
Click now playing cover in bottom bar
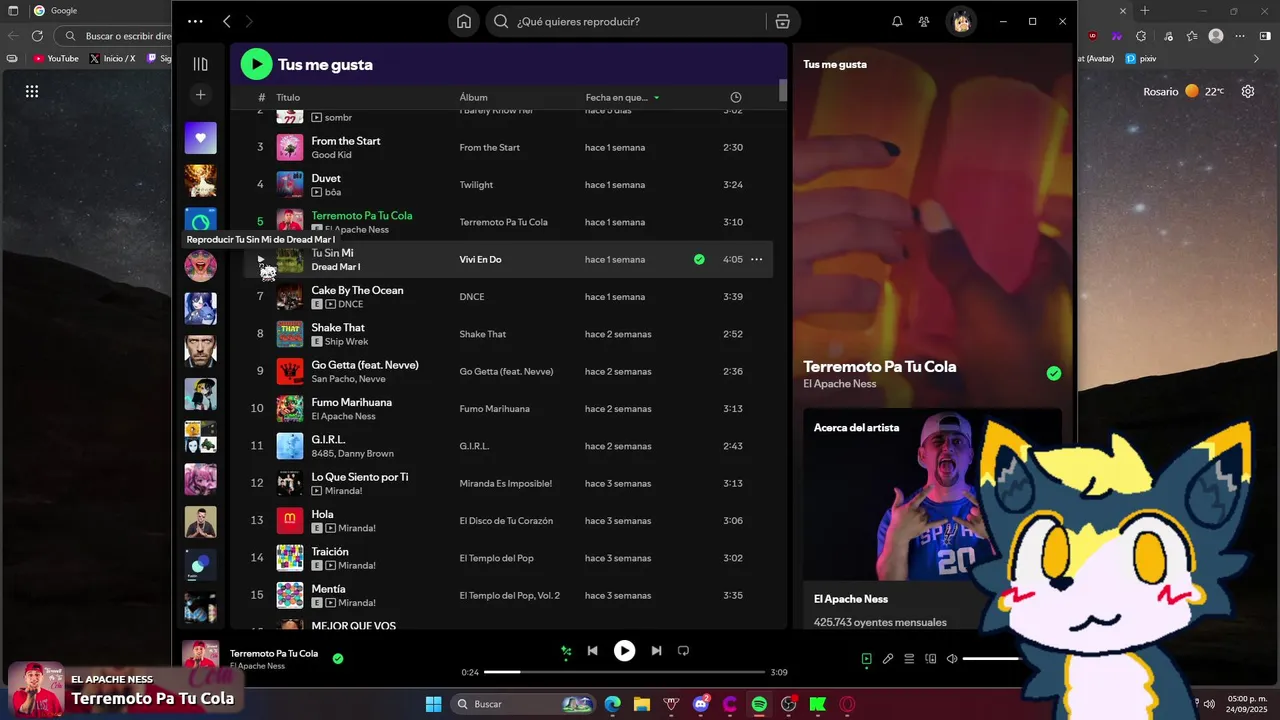coord(200,656)
